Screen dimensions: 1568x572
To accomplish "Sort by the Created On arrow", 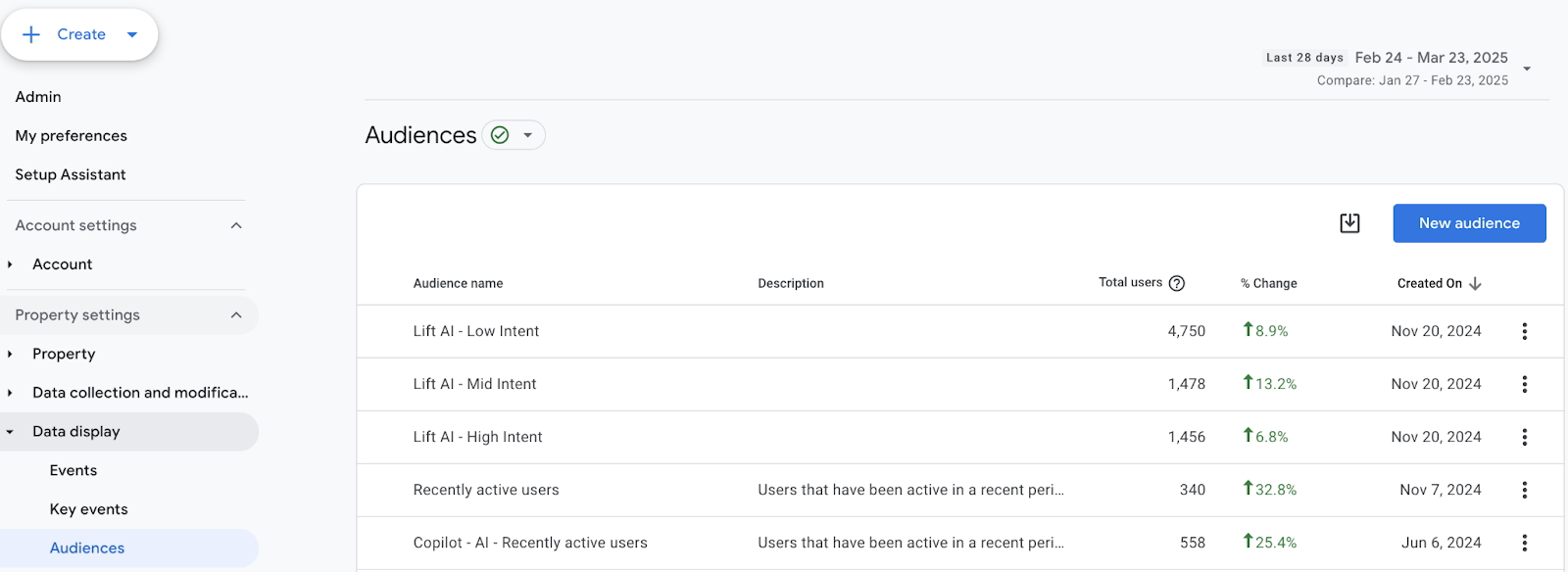I will click(x=1475, y=283).
